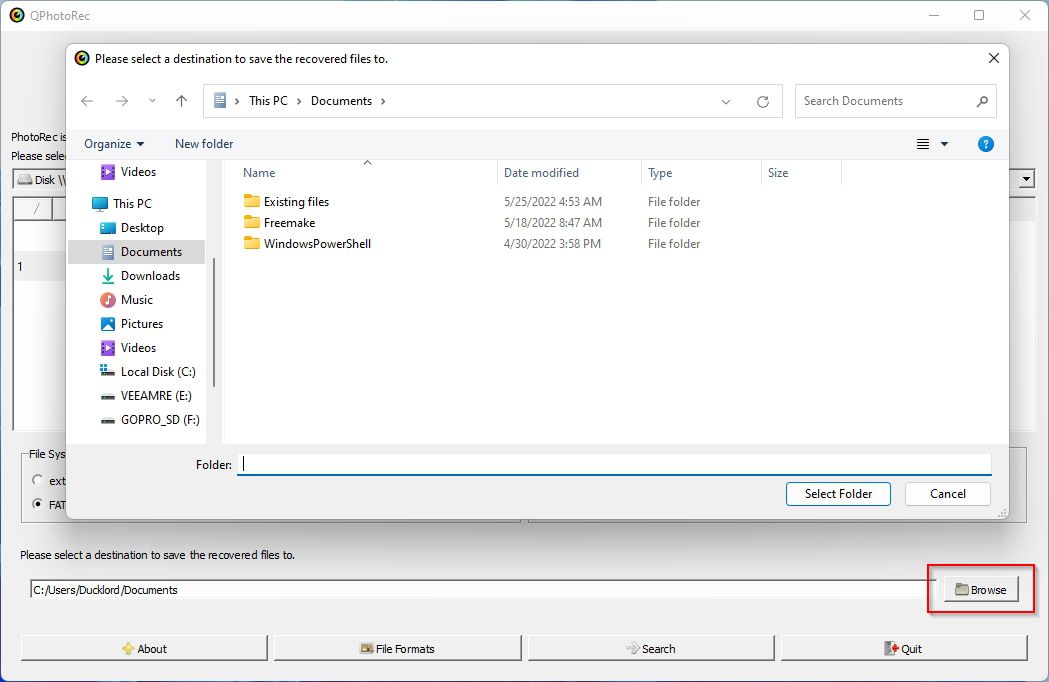The height and width of the screenshot is (682, 1049).
Task: Open File Formats in QPhotoRec
Action: pos(397,649)
